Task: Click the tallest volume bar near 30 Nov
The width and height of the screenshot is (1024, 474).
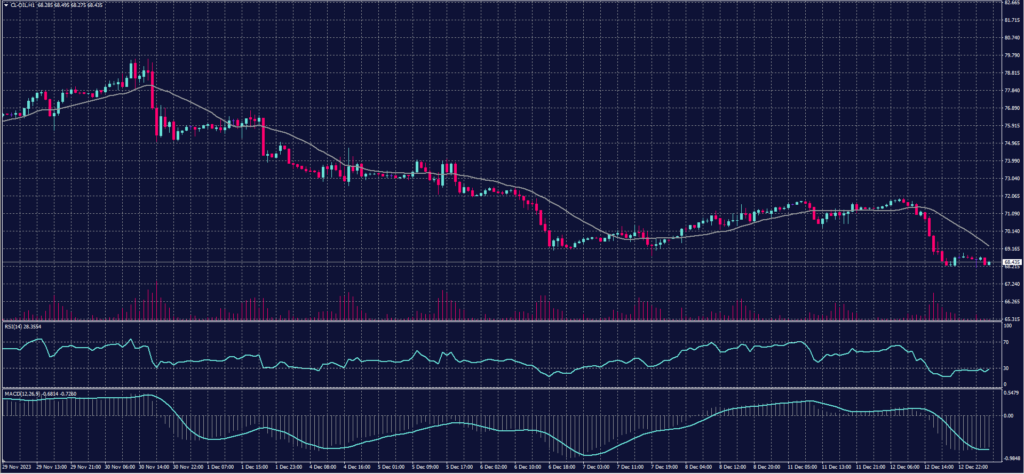Action: 153,300
